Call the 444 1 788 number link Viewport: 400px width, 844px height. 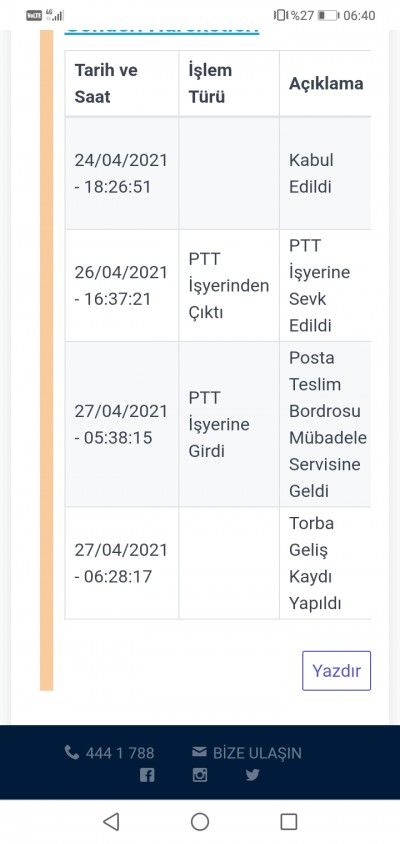coord(120,752)
